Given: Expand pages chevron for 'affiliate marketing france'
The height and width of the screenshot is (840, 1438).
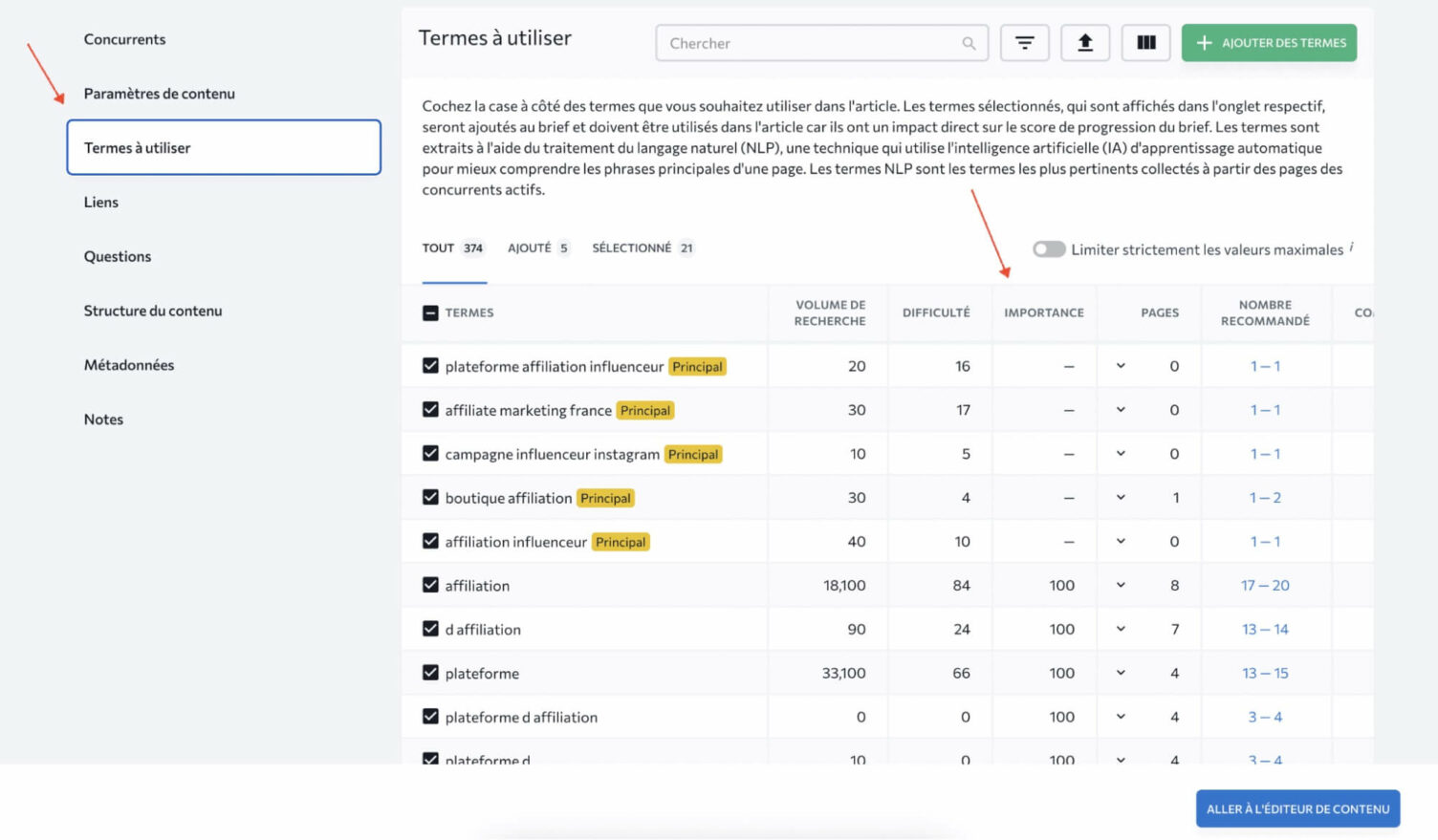Looking at the screenshot, I should pyautogui.click(x=1121, y=410).
